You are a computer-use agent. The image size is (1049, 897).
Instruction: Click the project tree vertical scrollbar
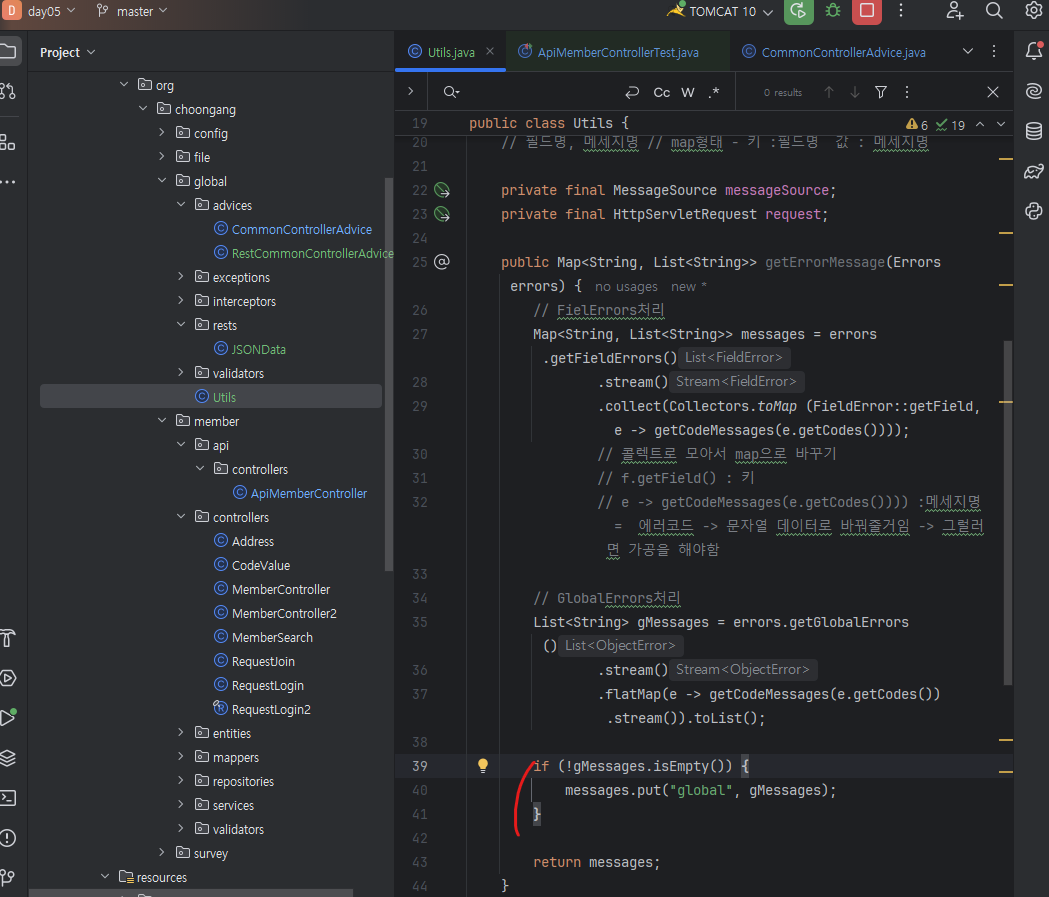(x=389, y=375)
